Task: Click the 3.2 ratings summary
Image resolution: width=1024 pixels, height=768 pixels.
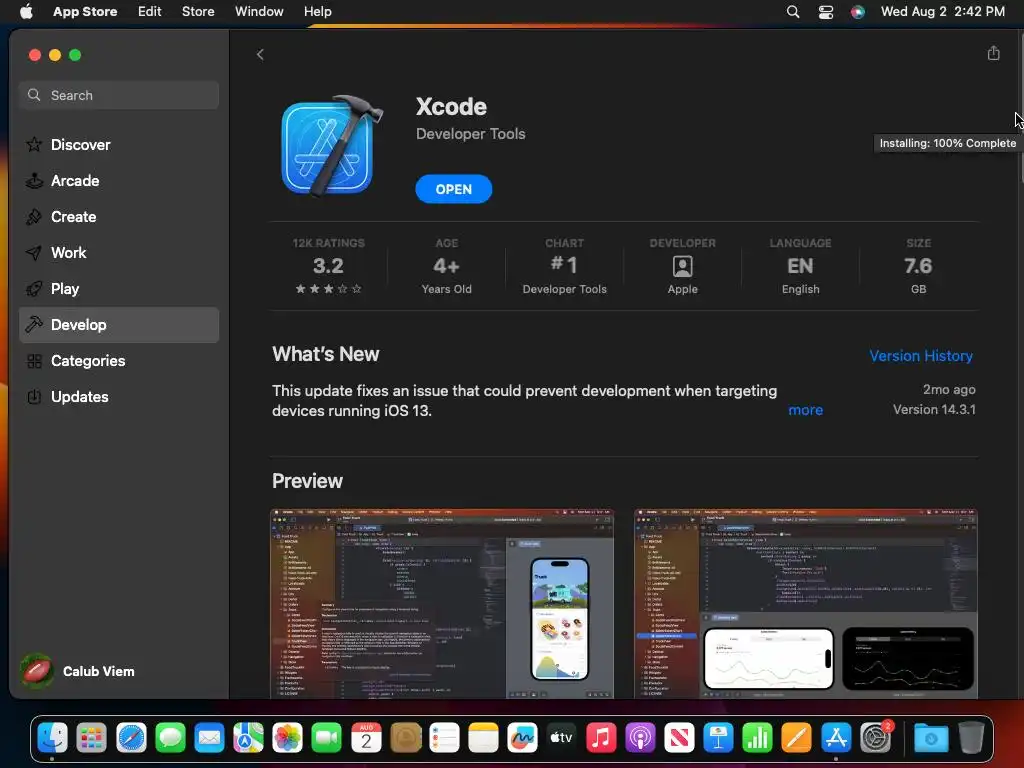Action: coord(328,266)
